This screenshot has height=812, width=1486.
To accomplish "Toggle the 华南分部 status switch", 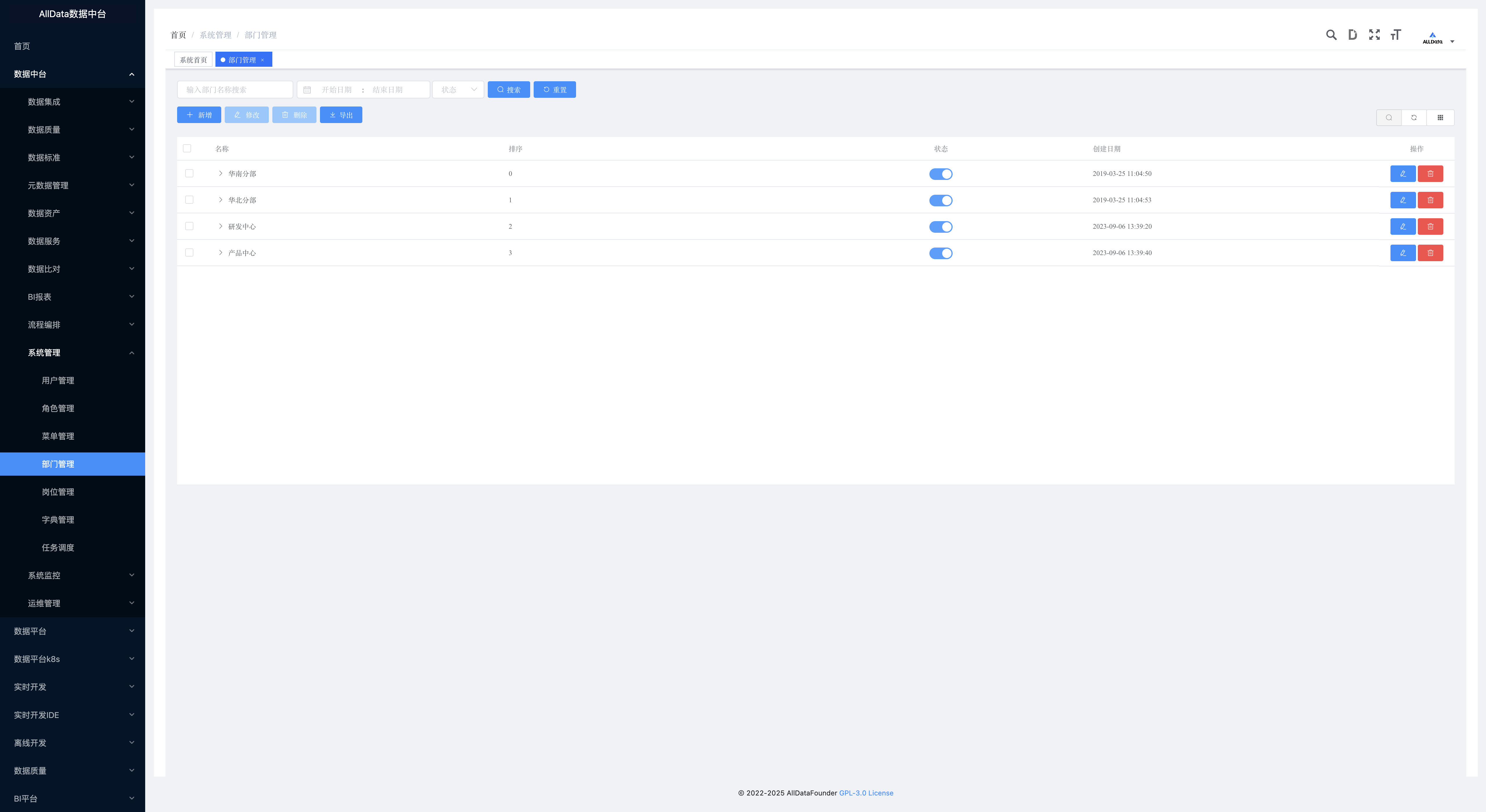I will 941,174.
